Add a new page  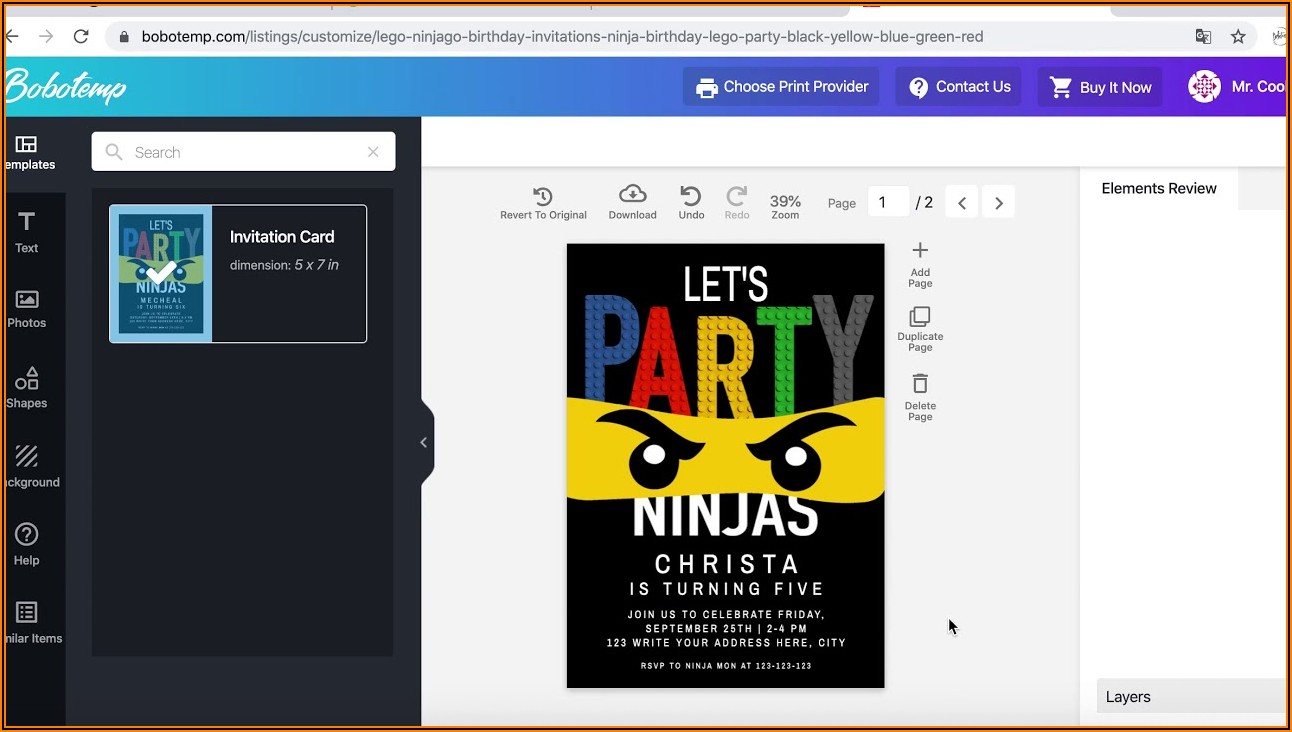[920, 263]
